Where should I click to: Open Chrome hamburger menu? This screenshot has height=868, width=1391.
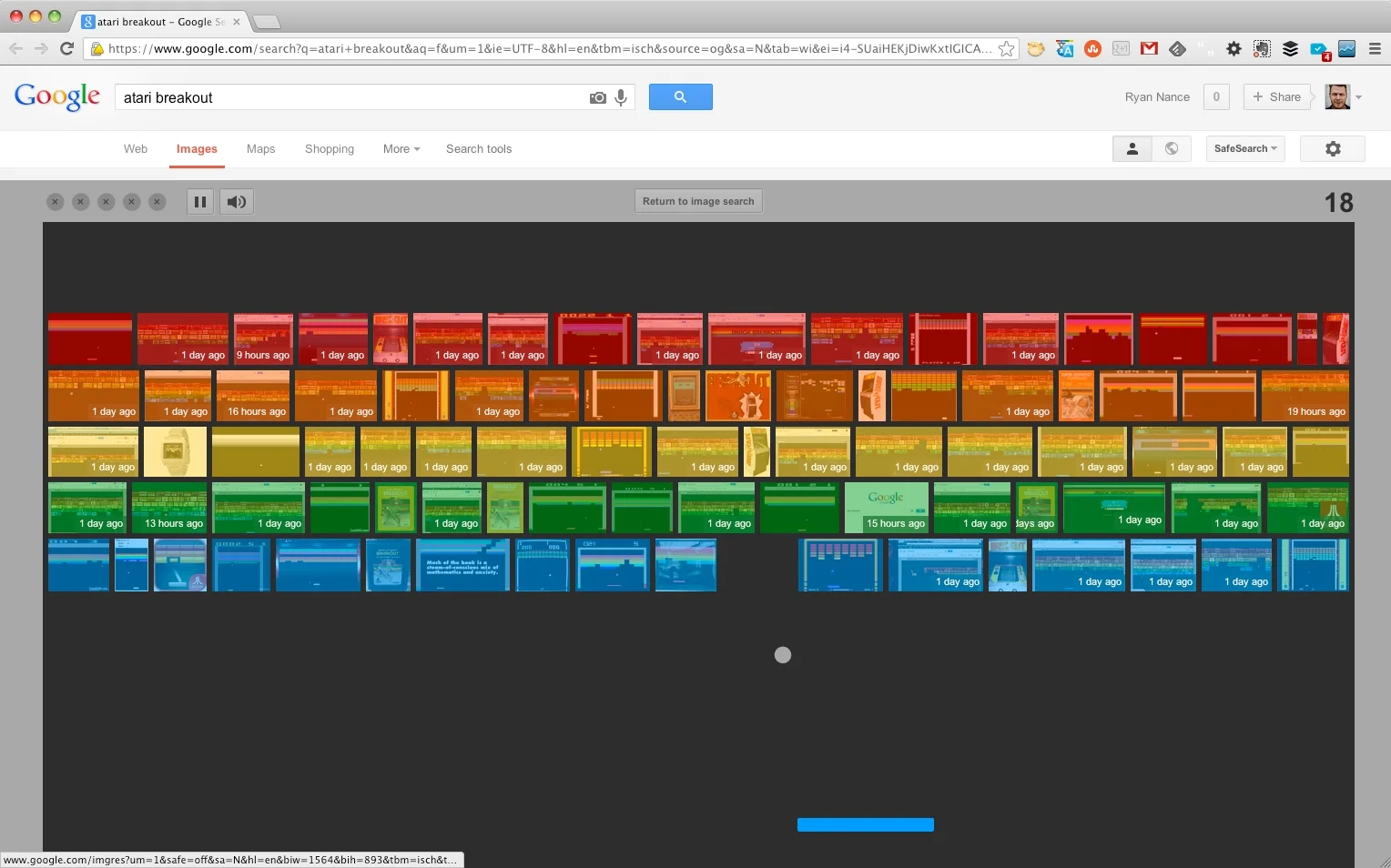(1375, 49)
